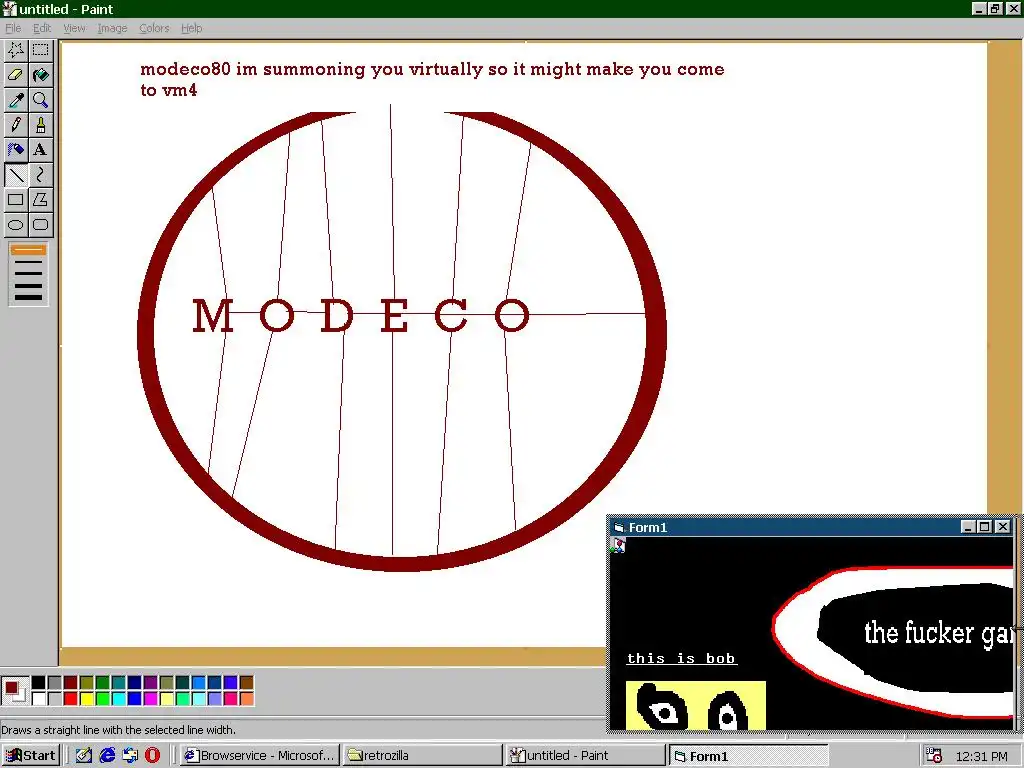1024x768 pixels.
Task: Click the Form1 window title bar
Action: [x=784, y=527]
